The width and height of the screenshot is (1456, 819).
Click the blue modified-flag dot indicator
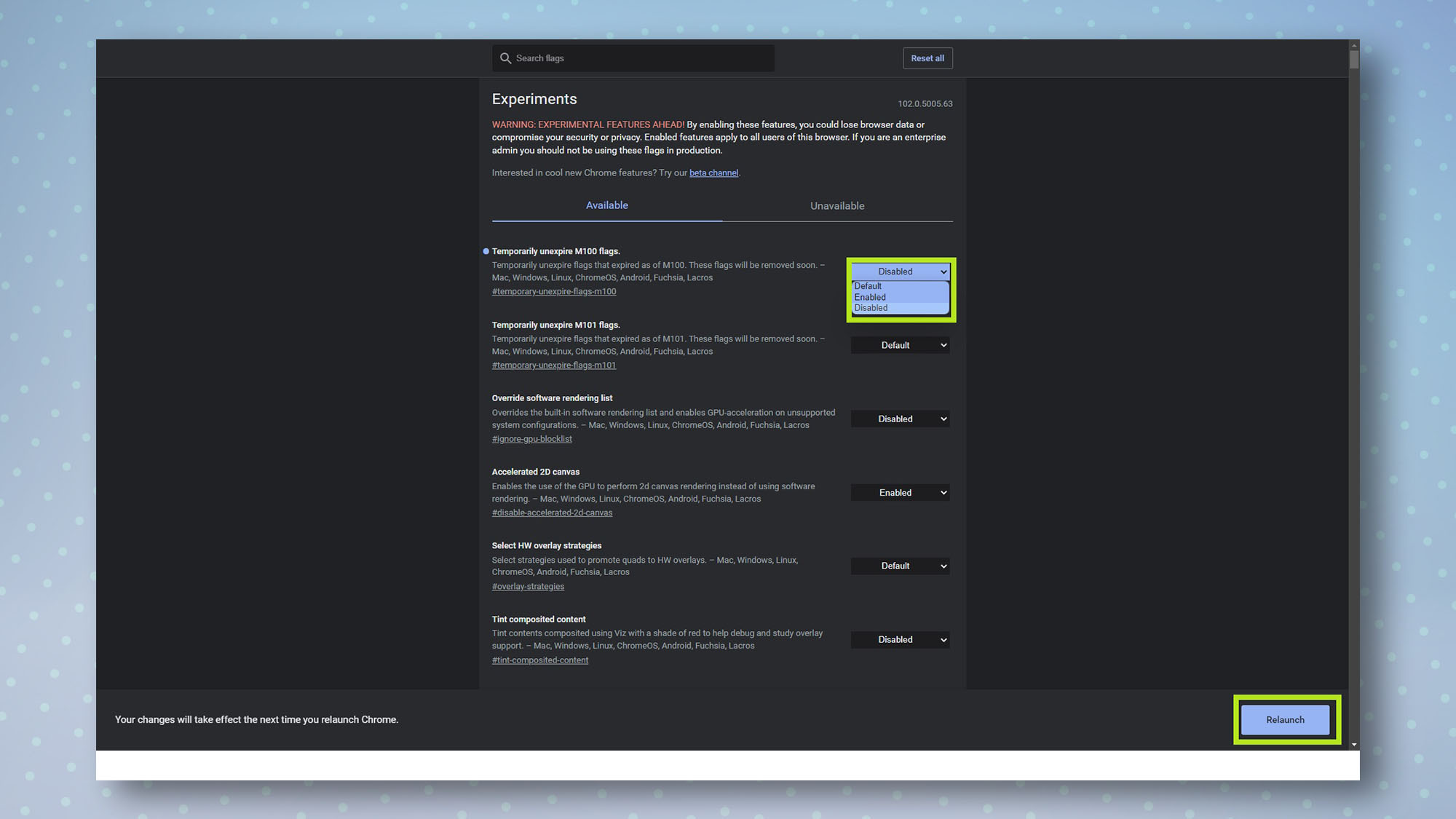[x=486, y=252]
